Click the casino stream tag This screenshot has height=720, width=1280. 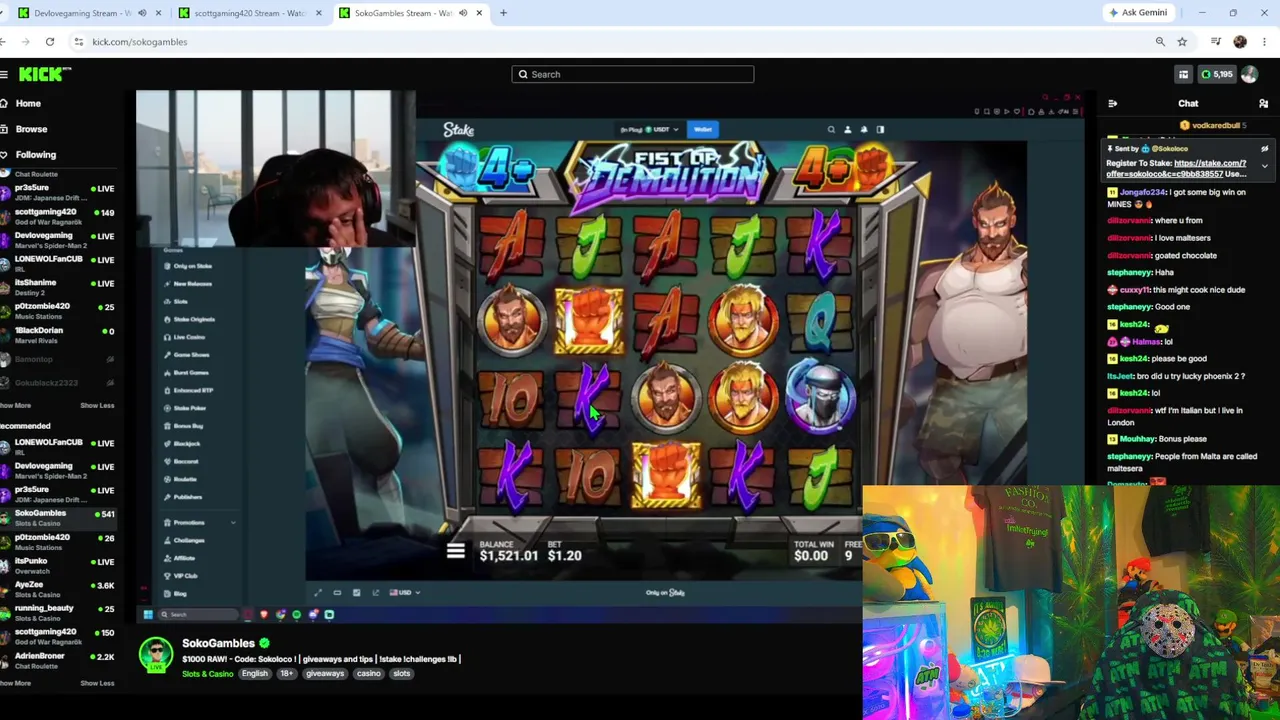coord(369,674)
